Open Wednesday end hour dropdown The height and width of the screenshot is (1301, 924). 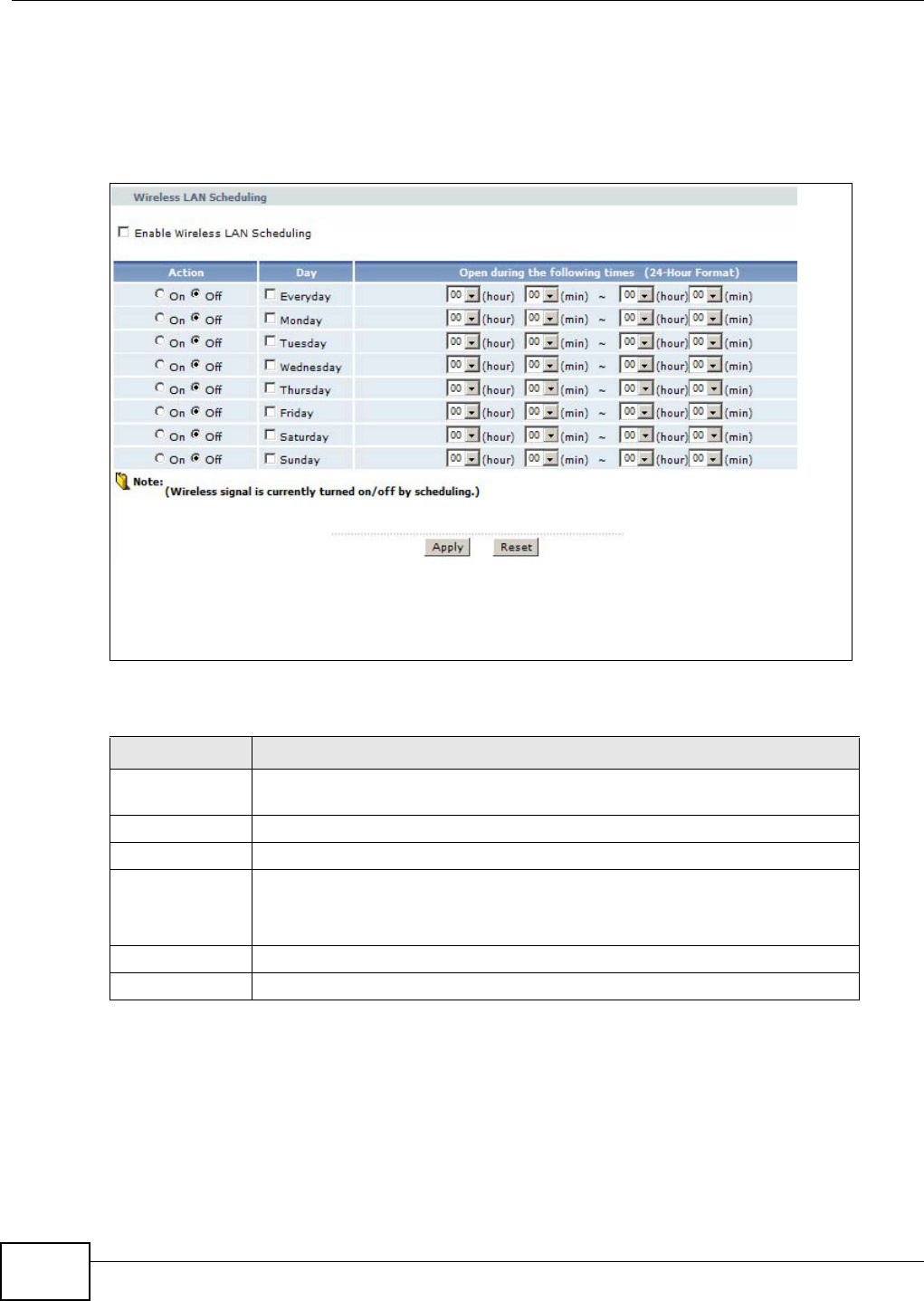636,366
